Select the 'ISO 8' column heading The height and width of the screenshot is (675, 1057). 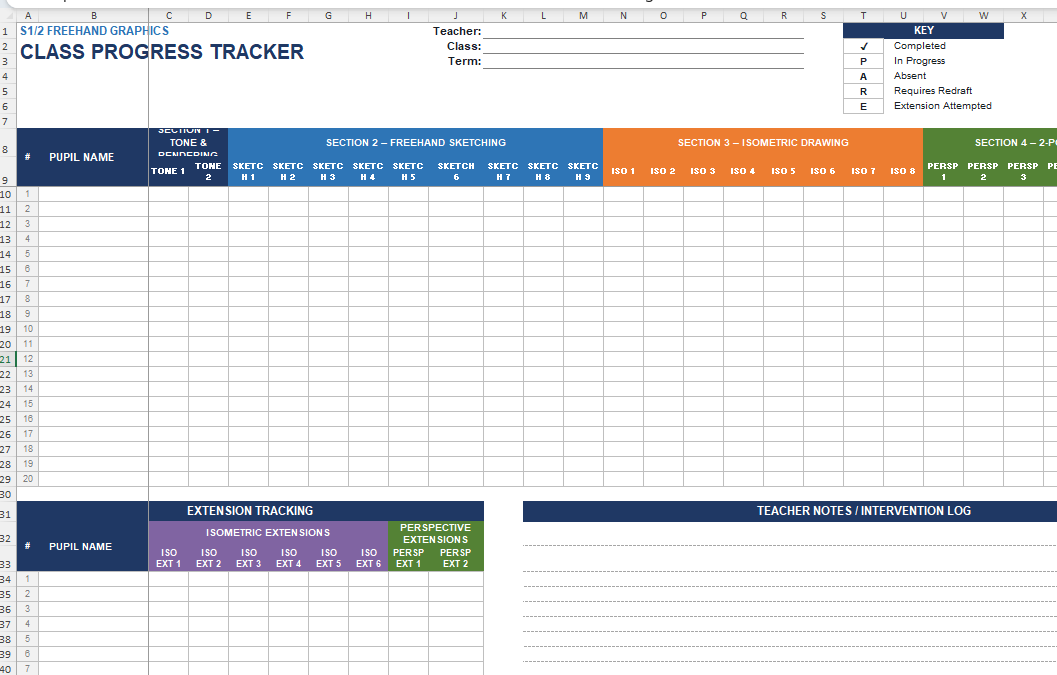click(903, 171)
